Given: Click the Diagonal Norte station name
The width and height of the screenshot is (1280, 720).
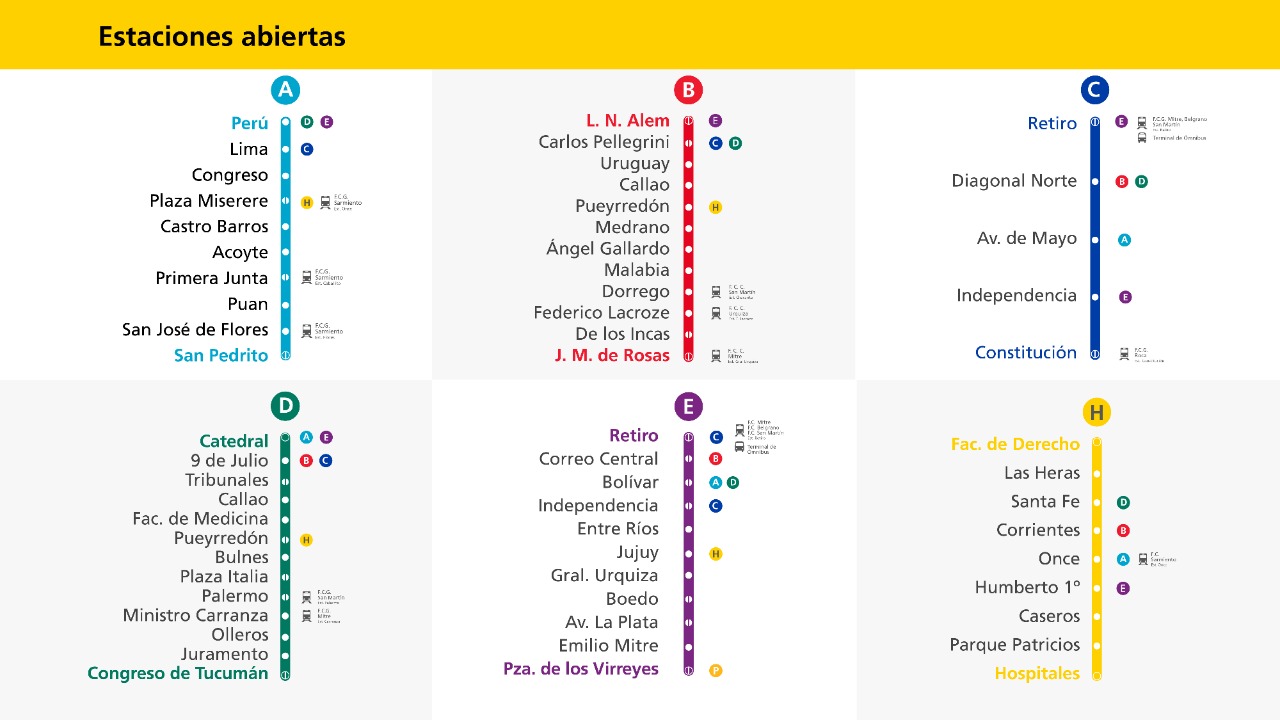Looking at the screenshot, I should [x=1014, y=181].
